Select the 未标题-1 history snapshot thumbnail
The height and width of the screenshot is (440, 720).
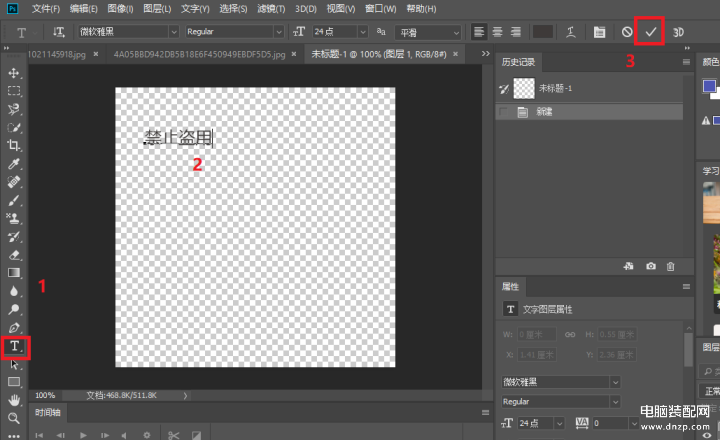[x=524, y=88]
